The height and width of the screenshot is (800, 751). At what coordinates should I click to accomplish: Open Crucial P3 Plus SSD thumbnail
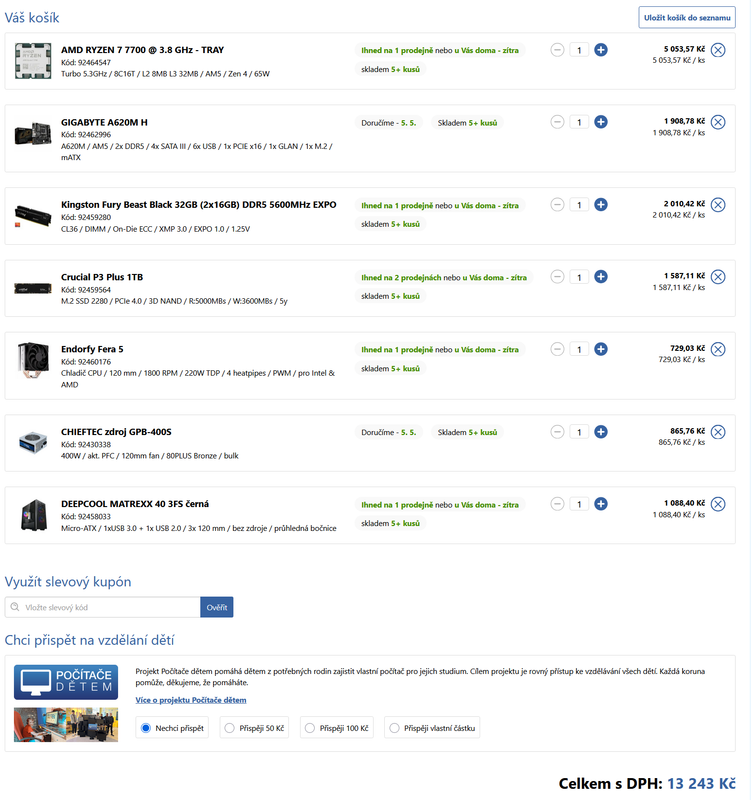(33, 288)
